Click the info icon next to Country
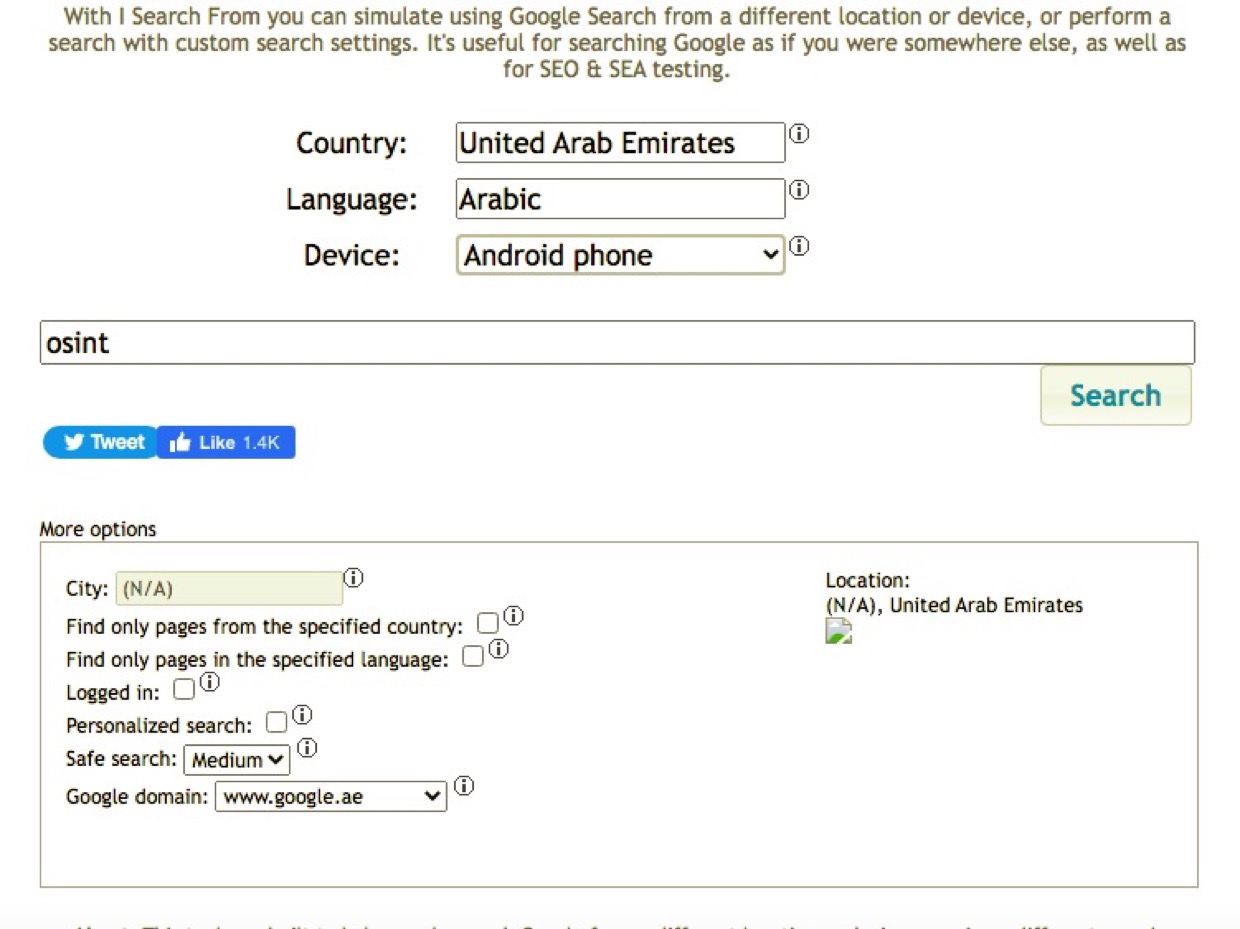 pyautogui.click(x=799, y=133)
